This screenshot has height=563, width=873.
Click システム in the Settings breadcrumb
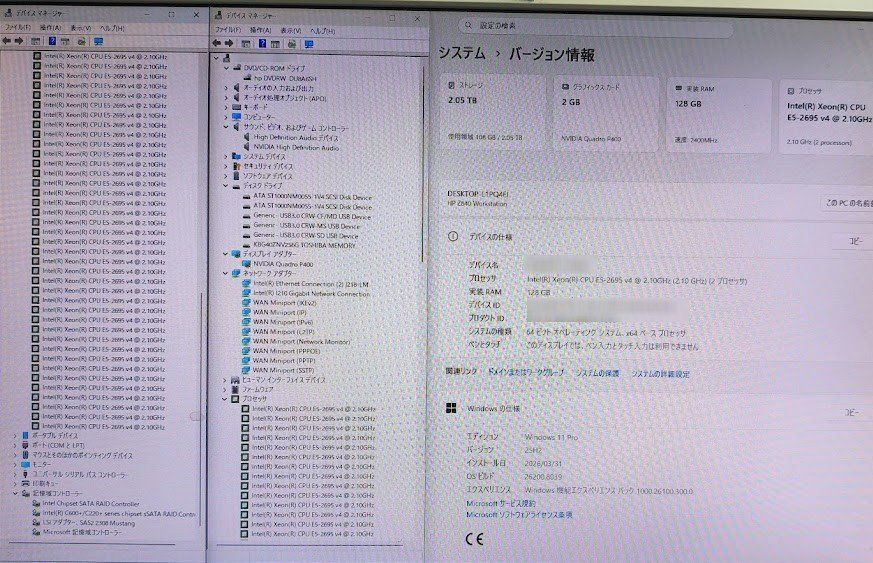coord(462,53)
